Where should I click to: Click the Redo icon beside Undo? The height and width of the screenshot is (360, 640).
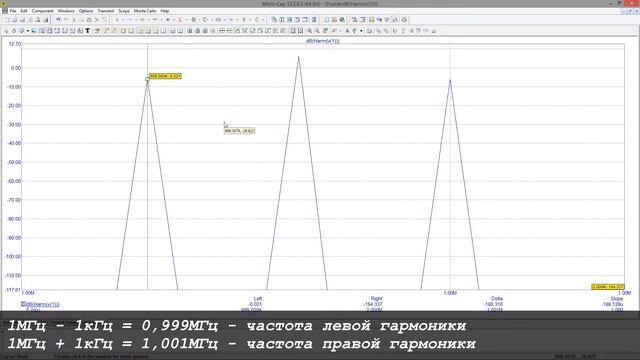tap(66, 20)
